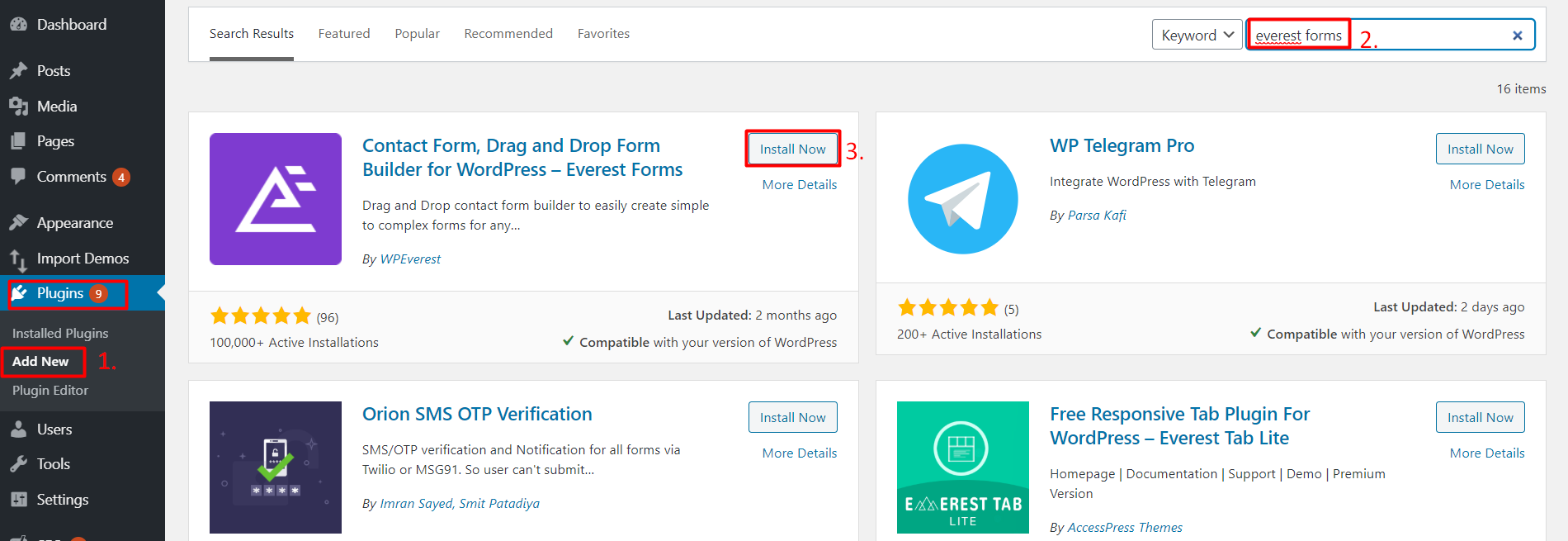Clear the search field with X icon
The width and height of the screenshot is (1568, 541).
point(1517,36)
